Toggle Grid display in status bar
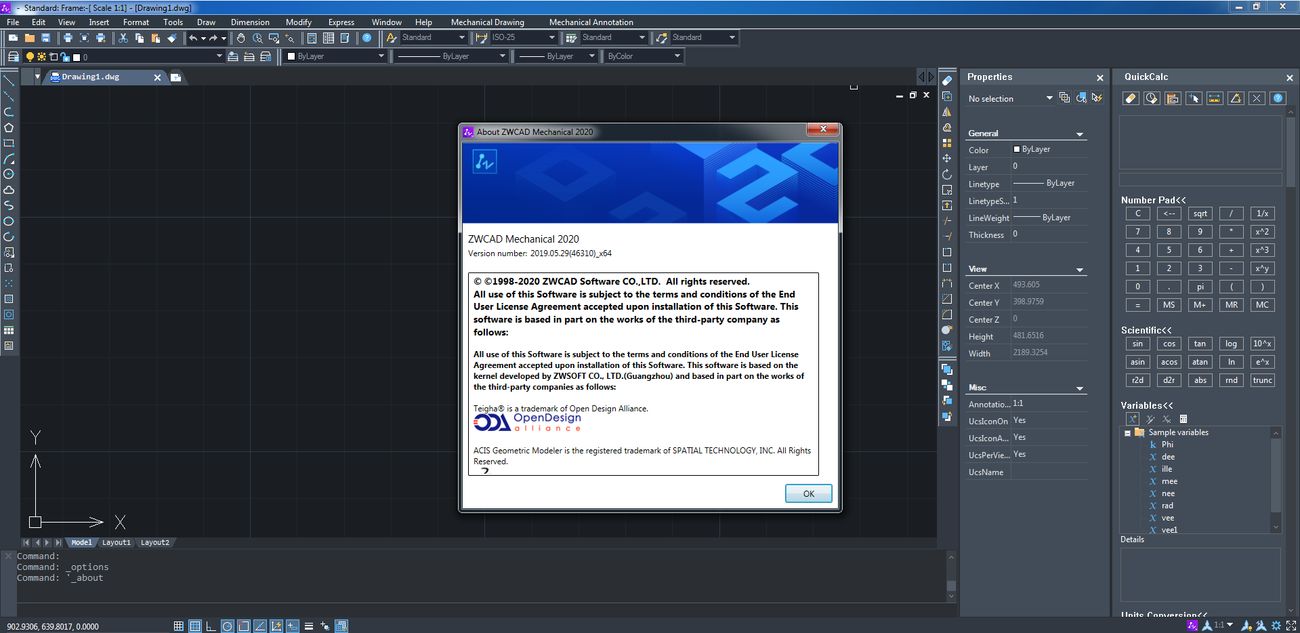Screen dimensions: 1300x633 (x=195, y=626)
